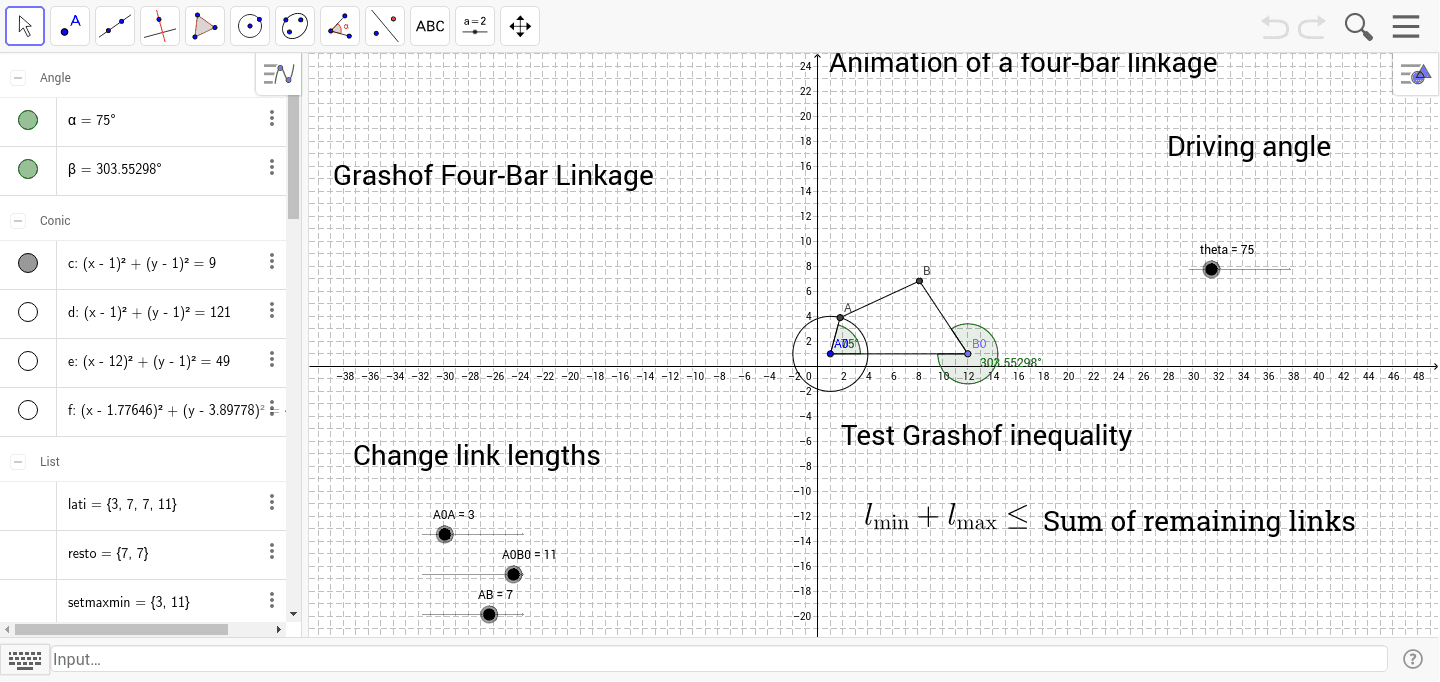This screenshot has height=682, width=1440.
Task: Click the Input bar field
Action: tap(719, 659)
